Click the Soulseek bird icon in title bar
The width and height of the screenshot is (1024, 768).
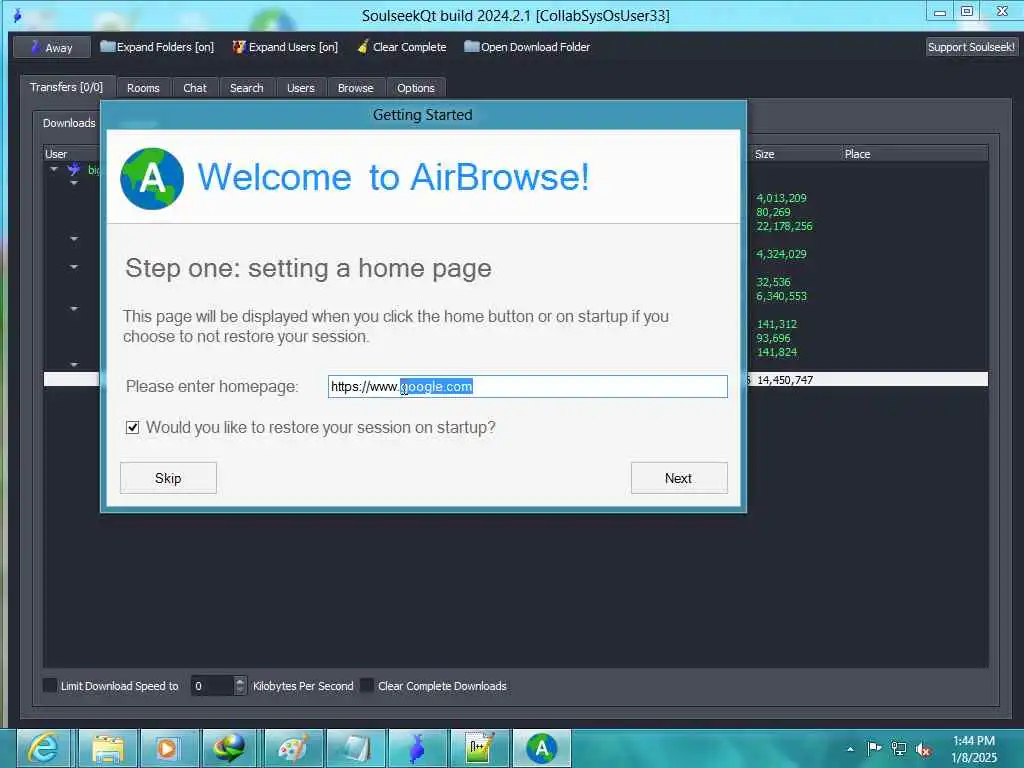(17, 15)
